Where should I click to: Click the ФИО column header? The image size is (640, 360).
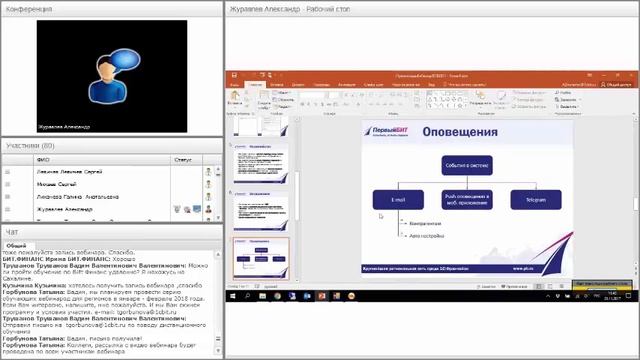pos(102,160)
